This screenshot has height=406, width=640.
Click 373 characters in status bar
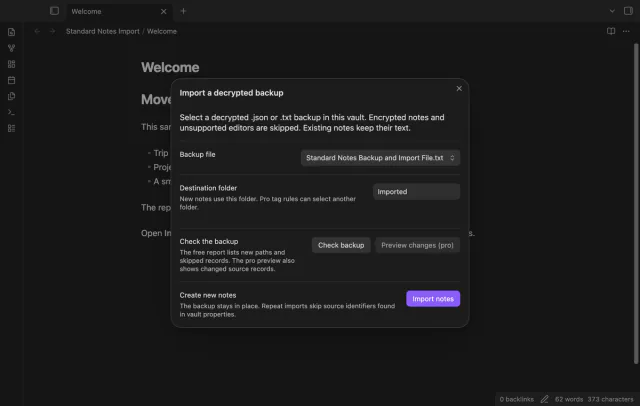pyautogui.click(x=610, y=399)
